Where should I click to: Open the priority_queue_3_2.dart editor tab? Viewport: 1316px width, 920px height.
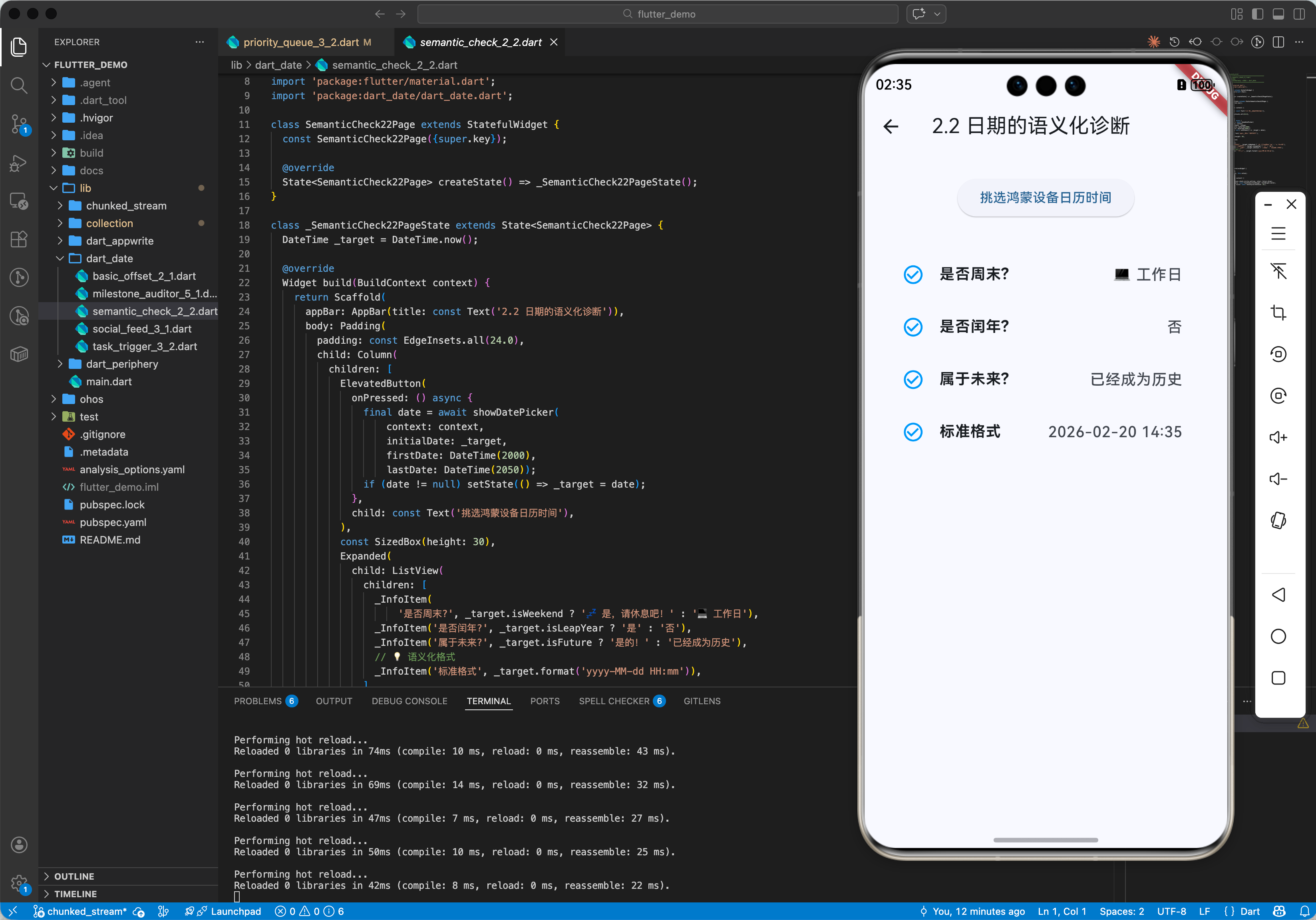tap(300, 42)
